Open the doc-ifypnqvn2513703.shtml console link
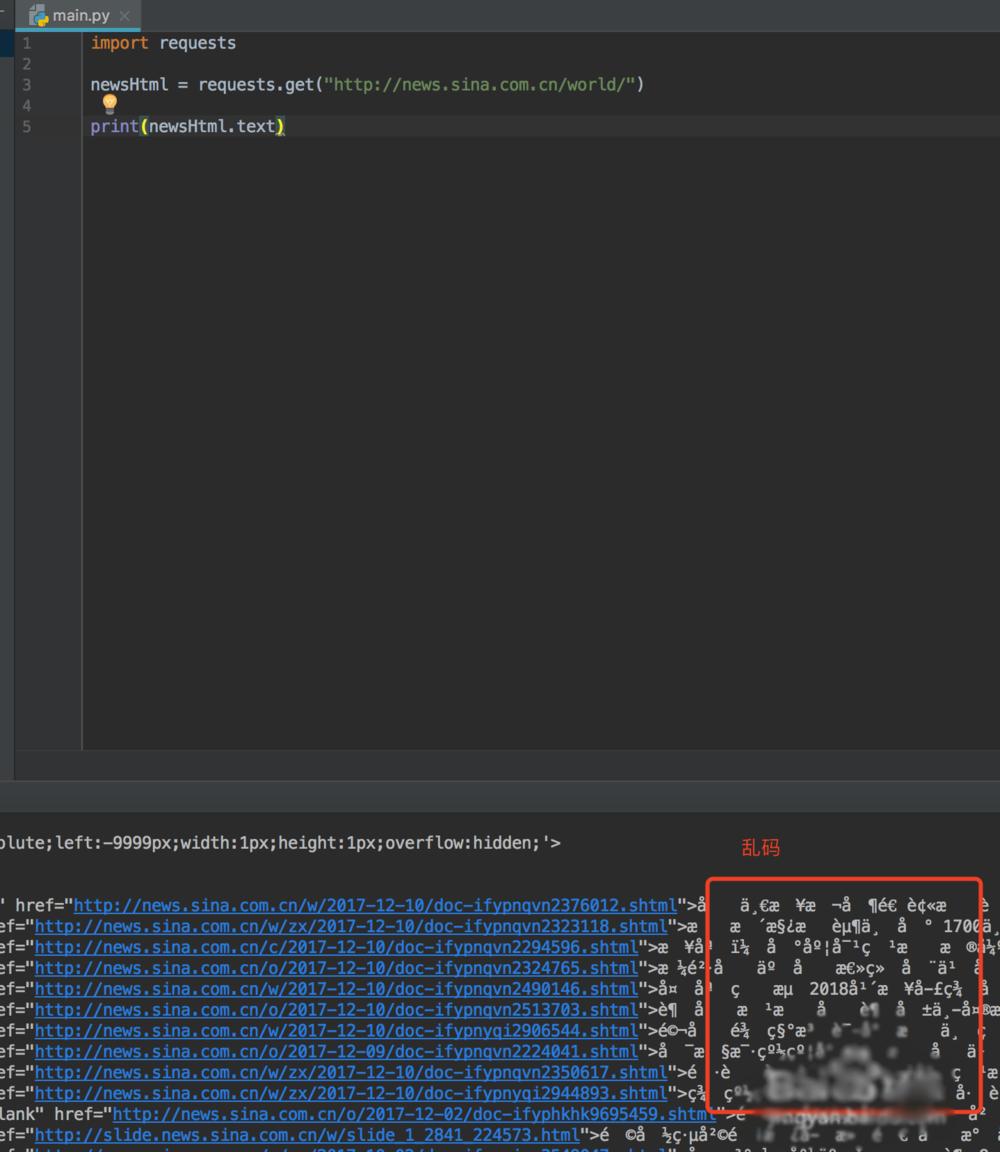 [335, 1011]
